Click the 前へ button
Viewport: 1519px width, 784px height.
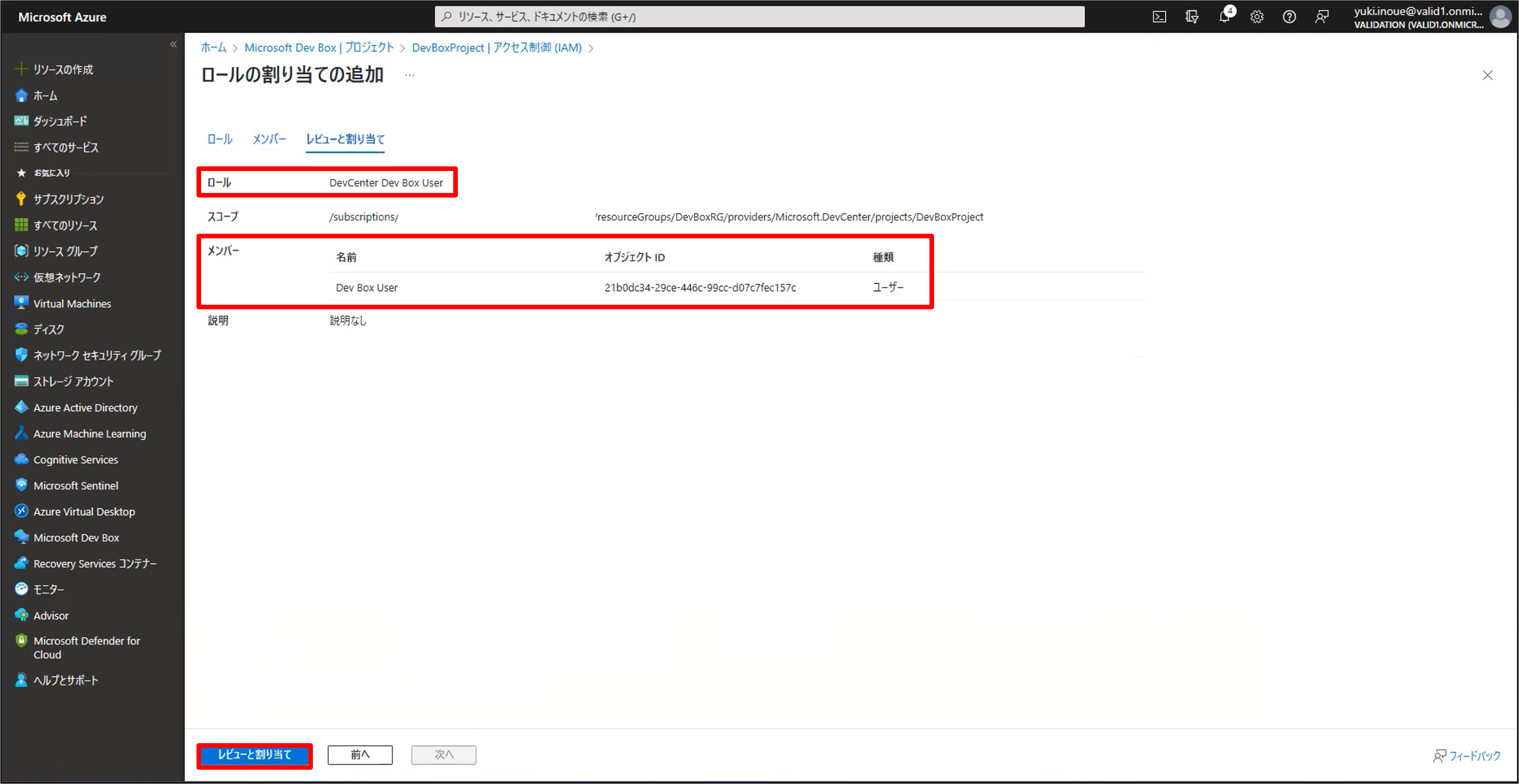[x=360, y=755]
